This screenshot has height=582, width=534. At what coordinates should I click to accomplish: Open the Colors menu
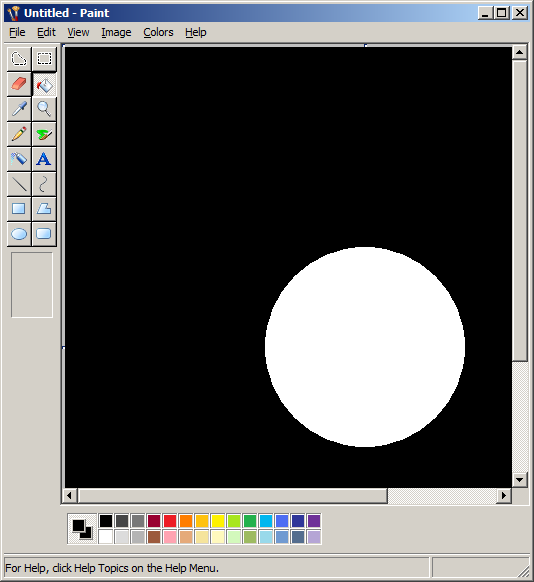click(158, 33)
